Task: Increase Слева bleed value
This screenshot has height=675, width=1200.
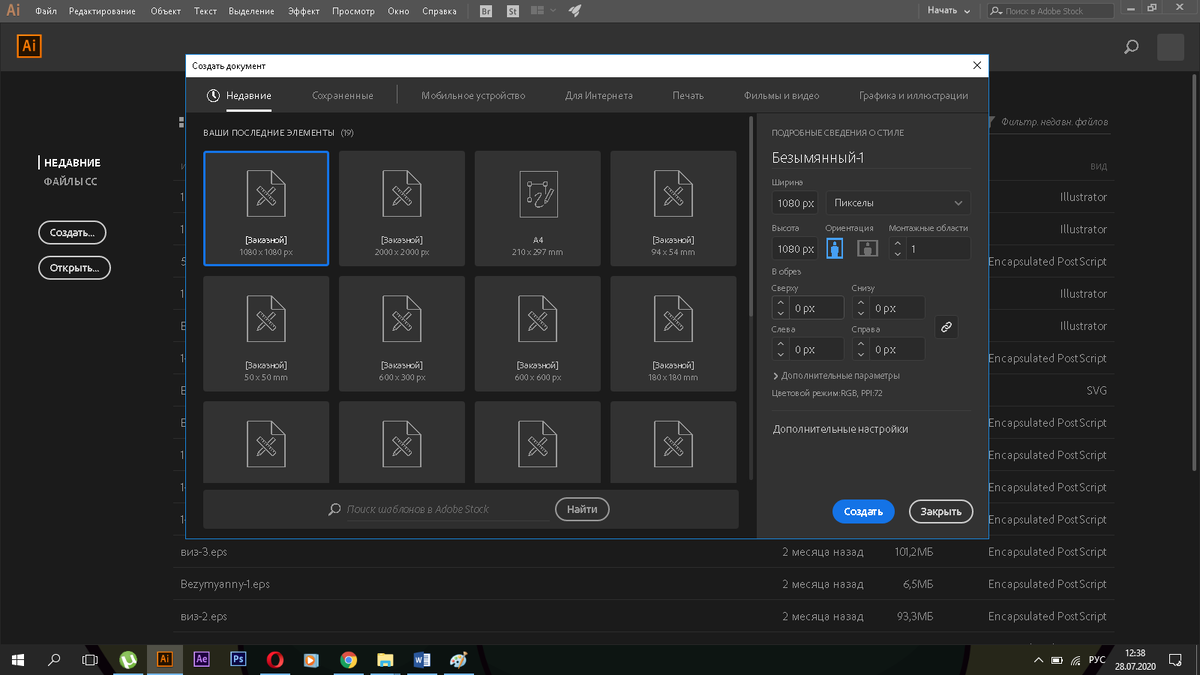Action: pos(781,344)
